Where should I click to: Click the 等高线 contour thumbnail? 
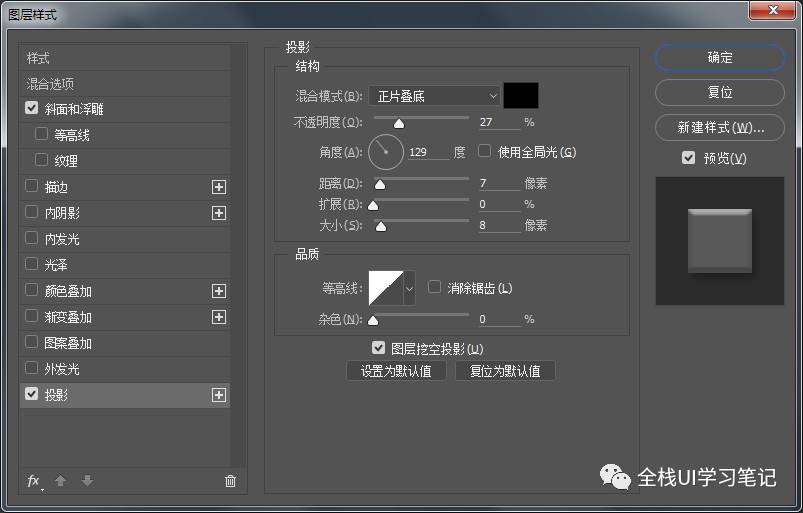coord(386,288)
